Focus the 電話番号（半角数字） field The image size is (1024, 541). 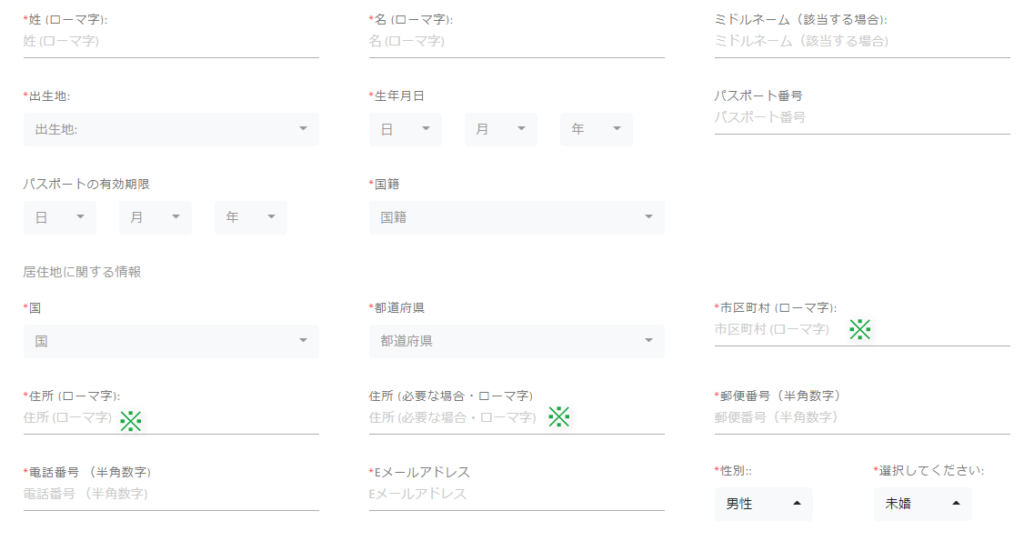pyautogui.click(x=171, y=495)
